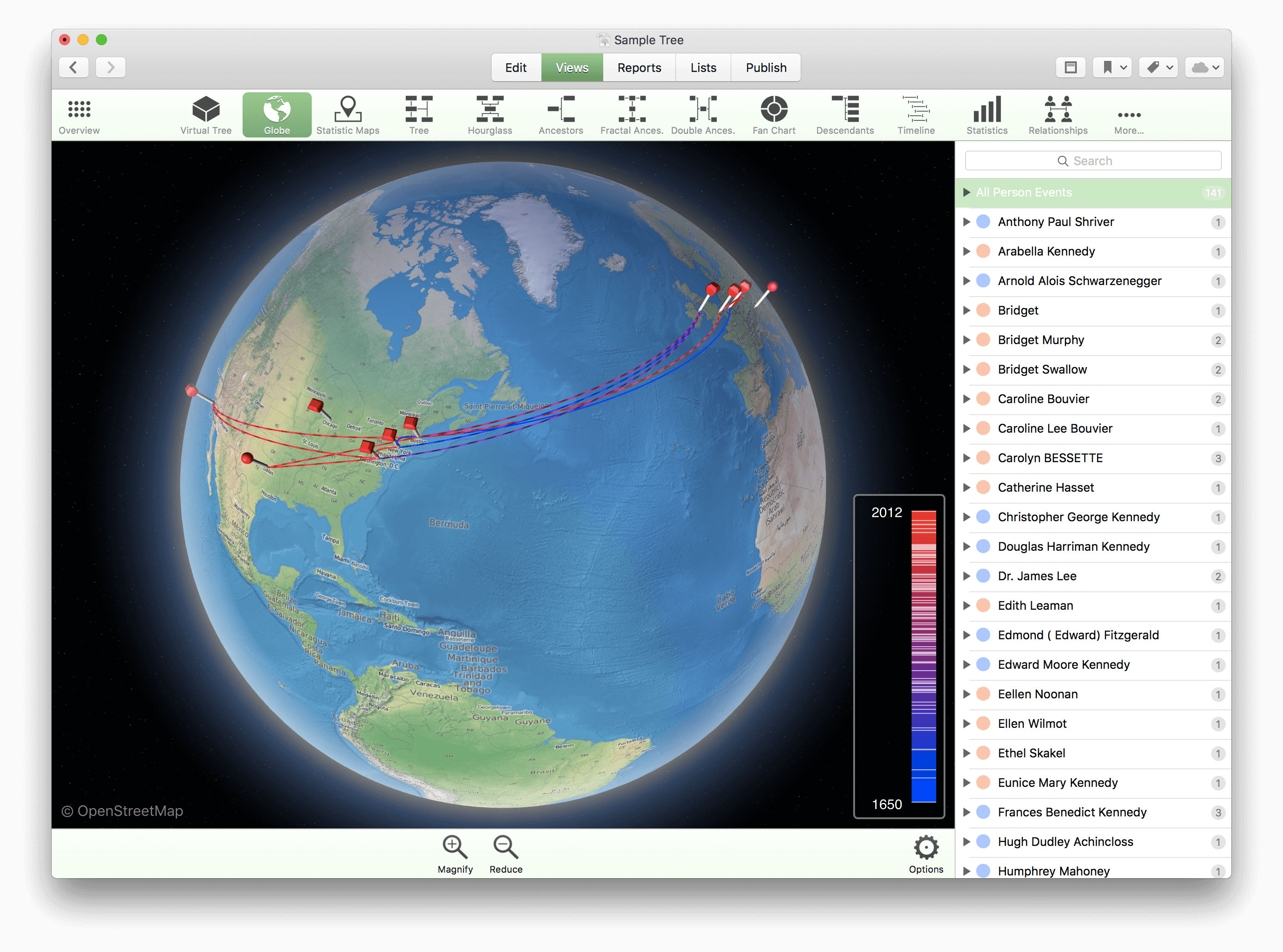The height and width of the screenshot is (952, 1283).
Task: Switch to the Fan Chart view
Action: tap(773, 115)
